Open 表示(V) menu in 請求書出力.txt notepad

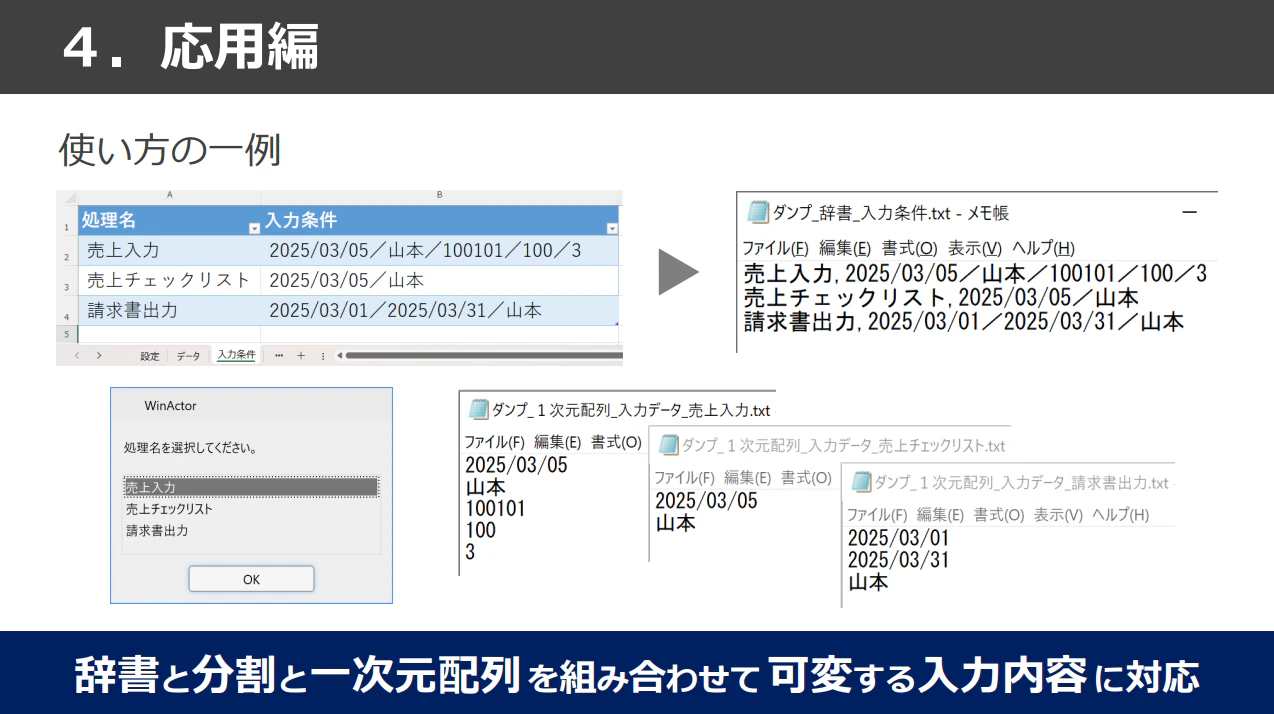point(1058,515)
